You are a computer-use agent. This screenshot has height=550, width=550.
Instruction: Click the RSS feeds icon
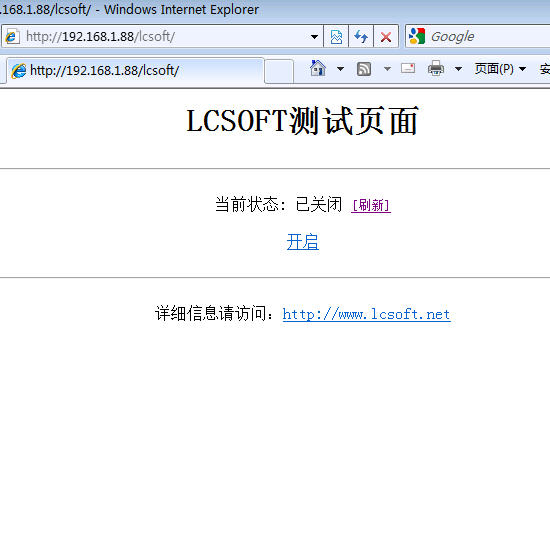(x=364, y=69)
